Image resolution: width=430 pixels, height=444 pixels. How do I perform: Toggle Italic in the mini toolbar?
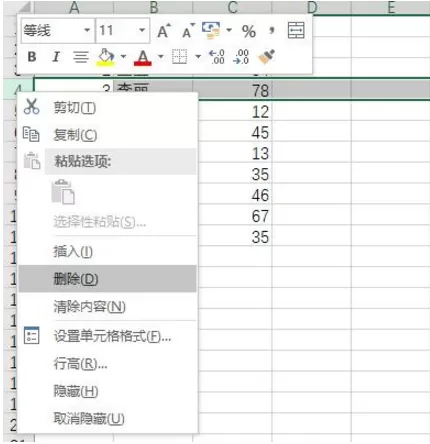coord(56,57)
